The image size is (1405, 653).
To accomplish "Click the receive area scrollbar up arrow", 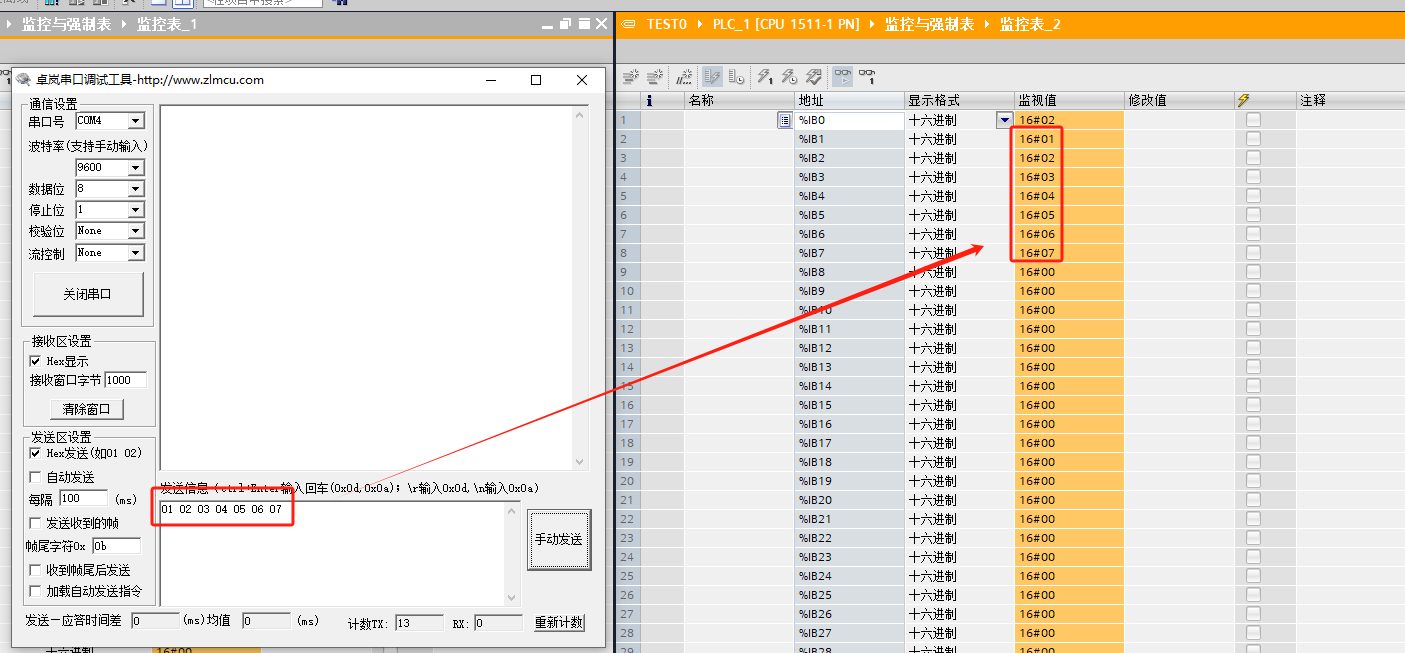I will click(x=580, y=115).
